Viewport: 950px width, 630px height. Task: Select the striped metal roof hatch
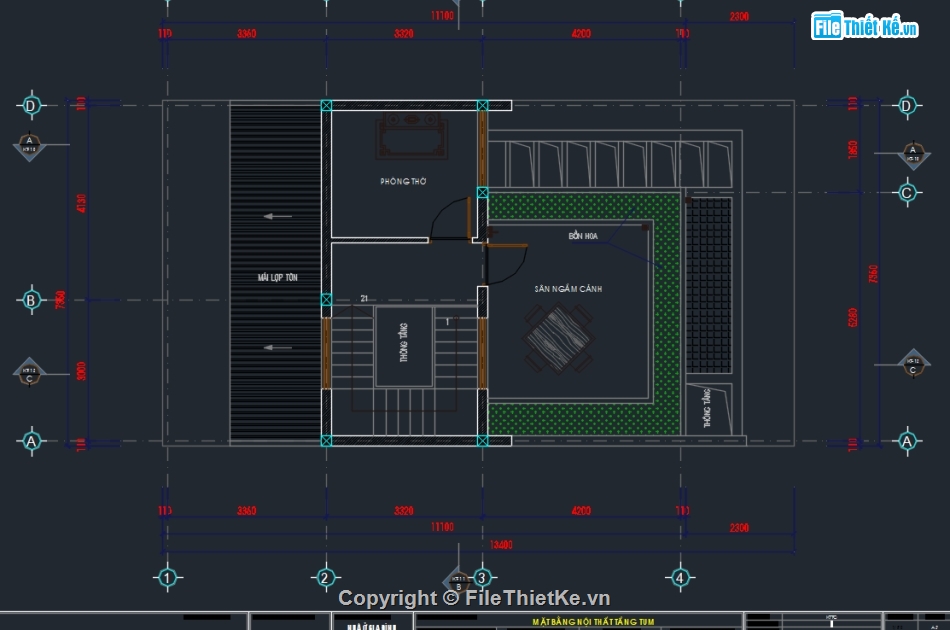(x=275, y=273)
